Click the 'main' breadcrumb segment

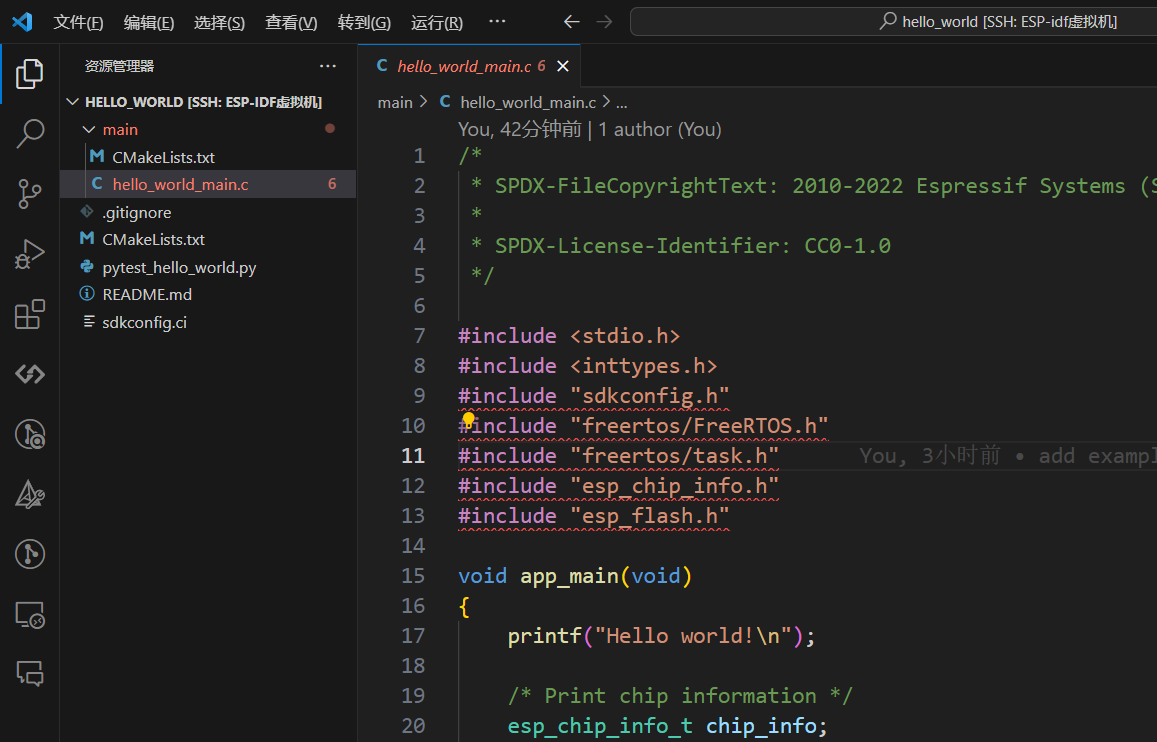point(395,102)
